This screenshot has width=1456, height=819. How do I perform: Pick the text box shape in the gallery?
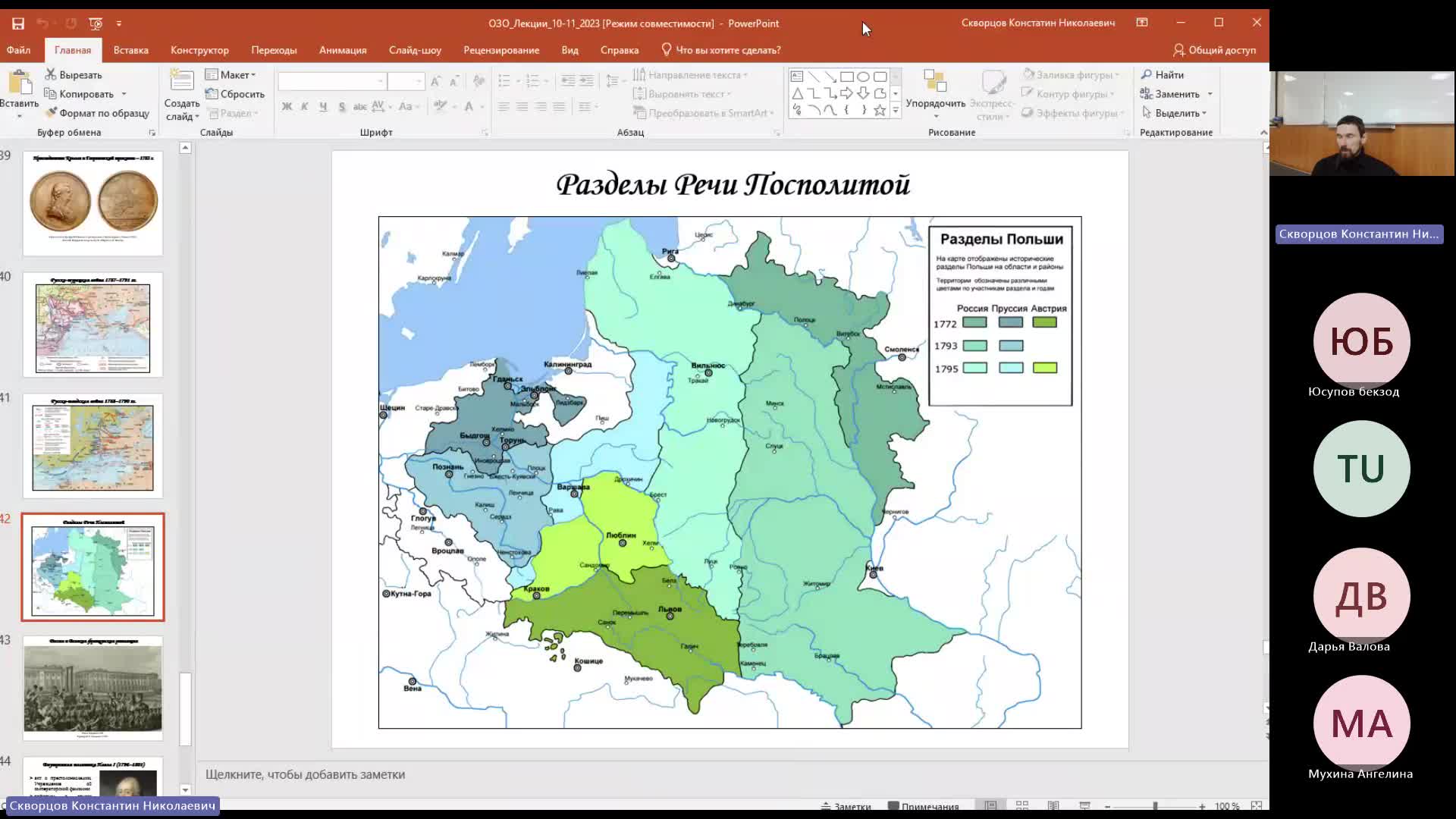797,77
